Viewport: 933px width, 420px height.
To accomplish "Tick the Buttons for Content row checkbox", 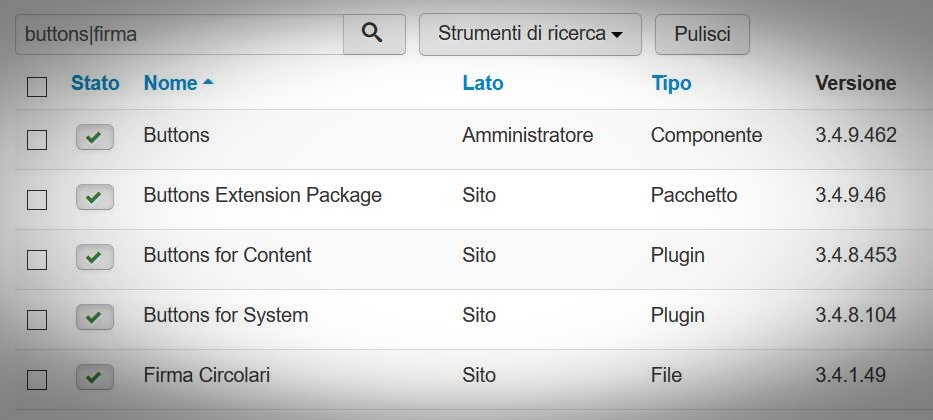I will [37, 260].
